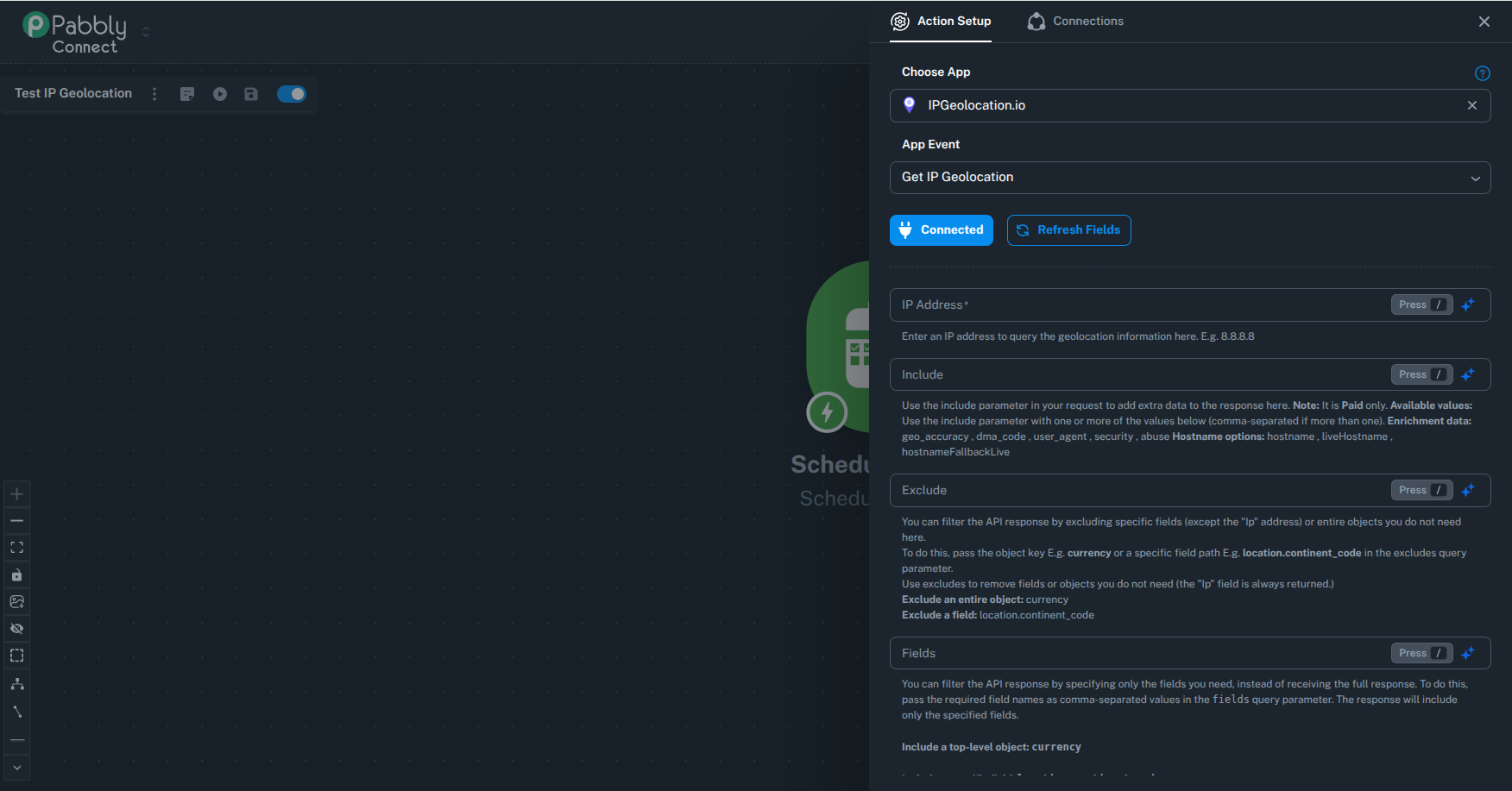Open the App Event dropdown

[1190, 178]
